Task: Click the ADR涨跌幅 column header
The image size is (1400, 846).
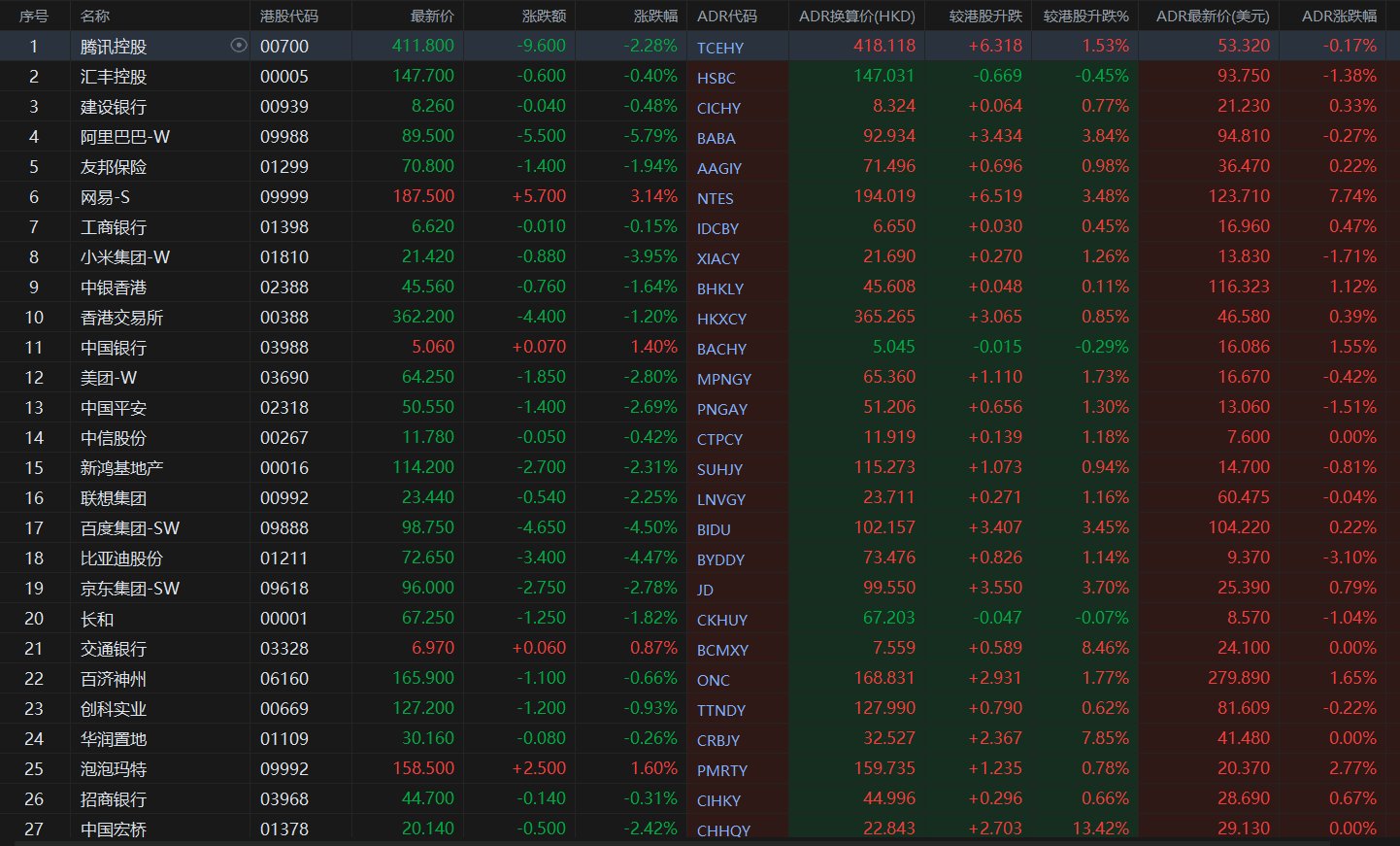Action: [1339, 17]
